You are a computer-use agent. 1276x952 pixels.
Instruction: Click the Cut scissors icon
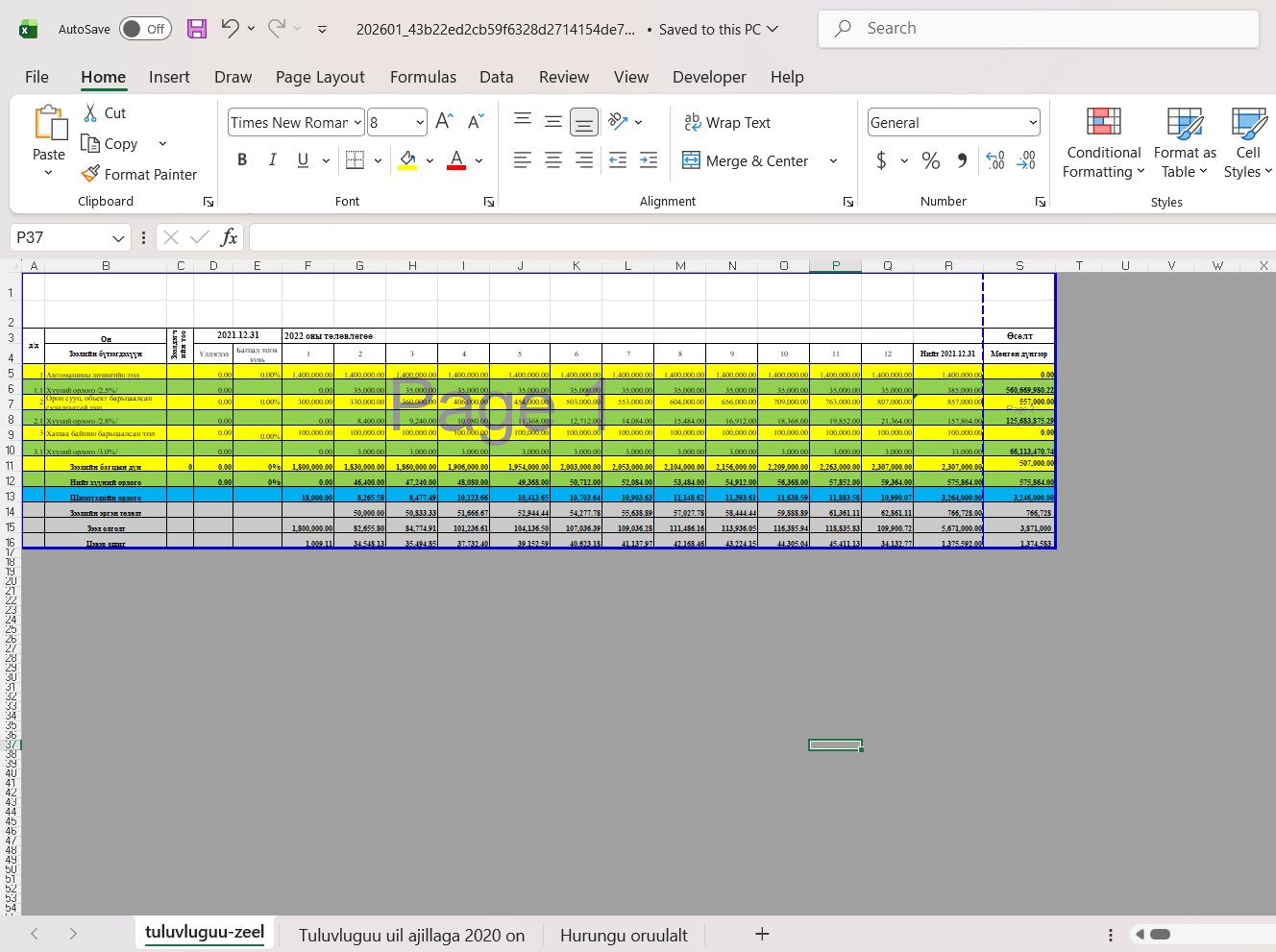click(91, 113)
